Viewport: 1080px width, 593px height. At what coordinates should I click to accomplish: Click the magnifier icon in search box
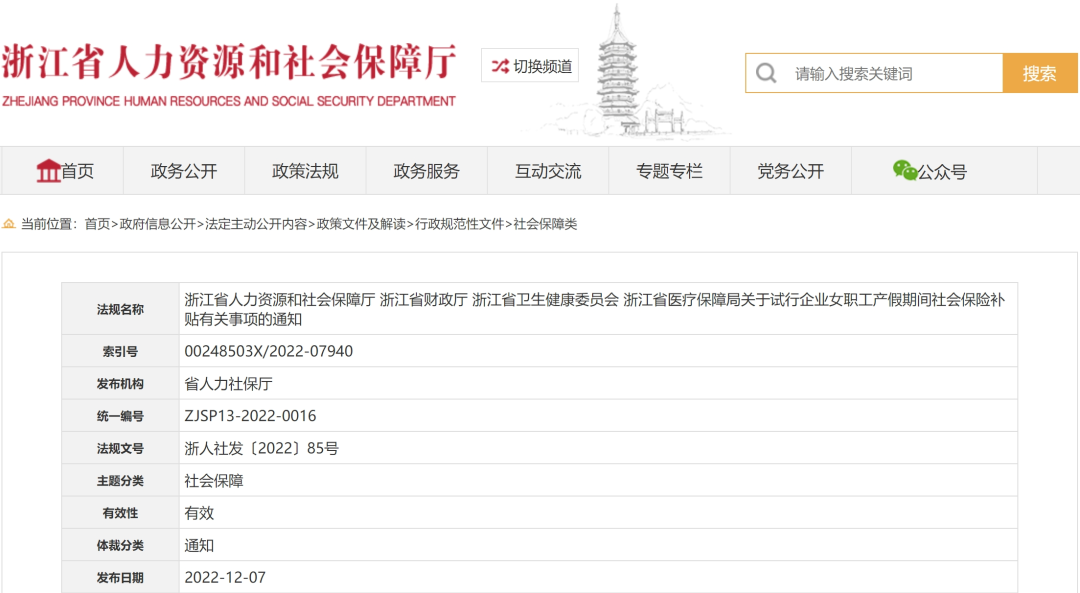pos(766,73)
